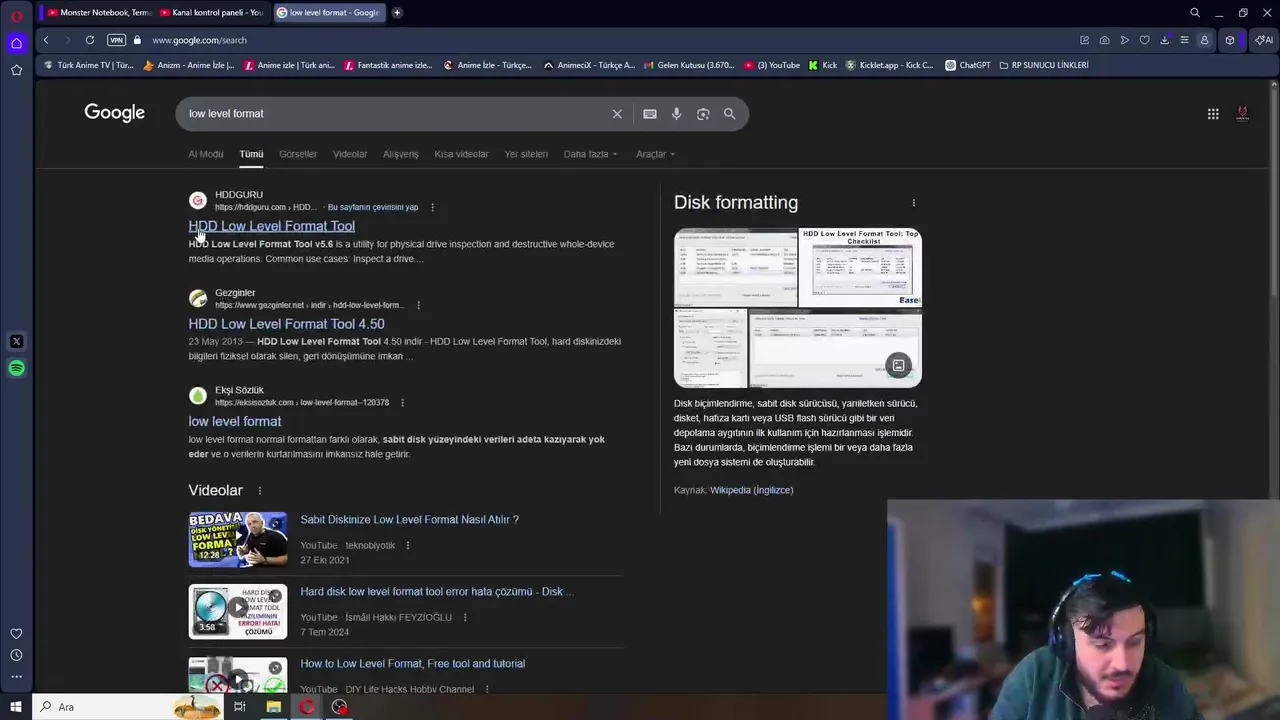This screenshot has width=1280, height=720.
Task: Open ChatGPT bookmark
Action: tap(967, 65)
